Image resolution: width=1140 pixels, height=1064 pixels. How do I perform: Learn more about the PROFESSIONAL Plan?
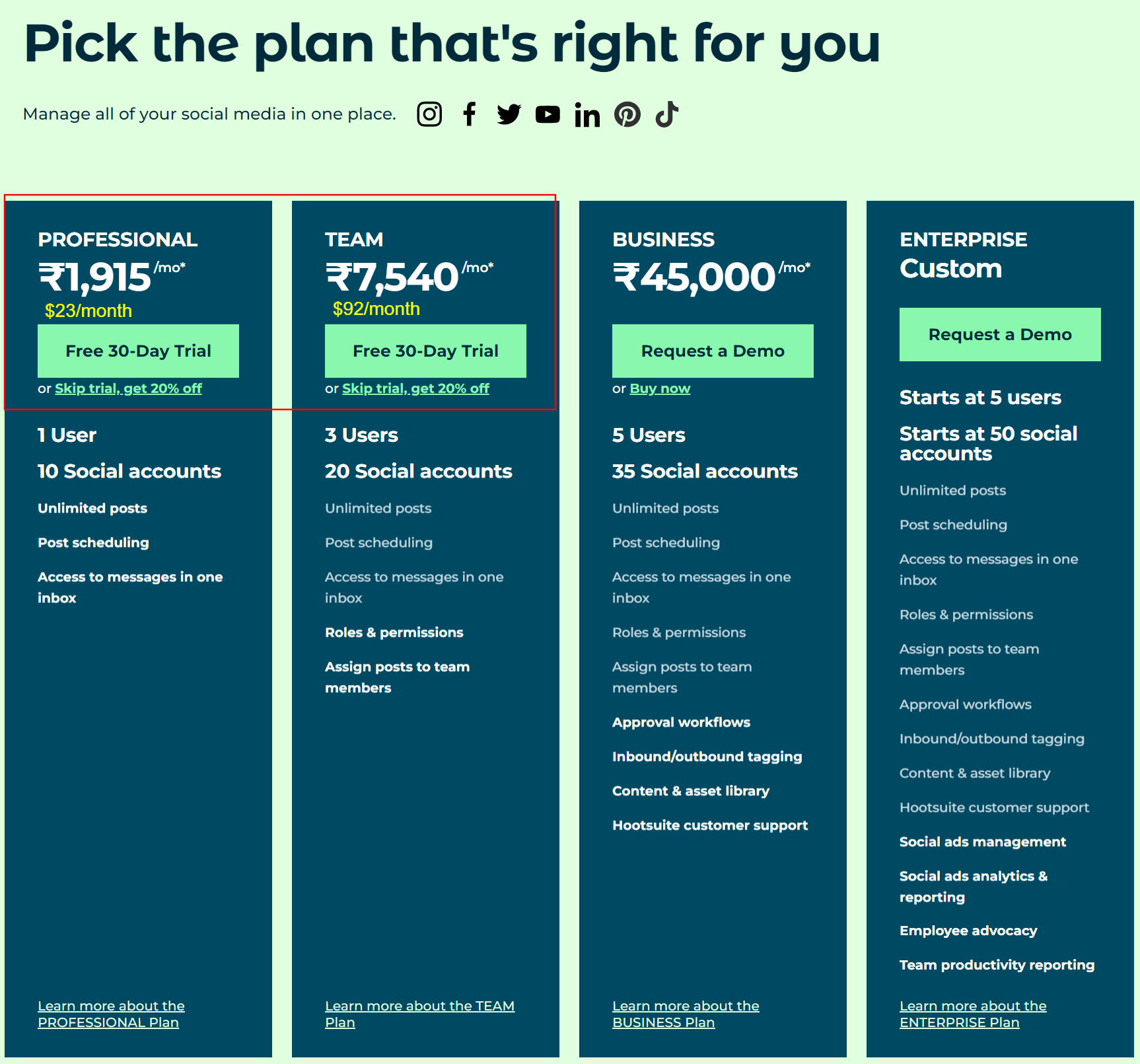pyautogui.click(x=111, y=1014)
